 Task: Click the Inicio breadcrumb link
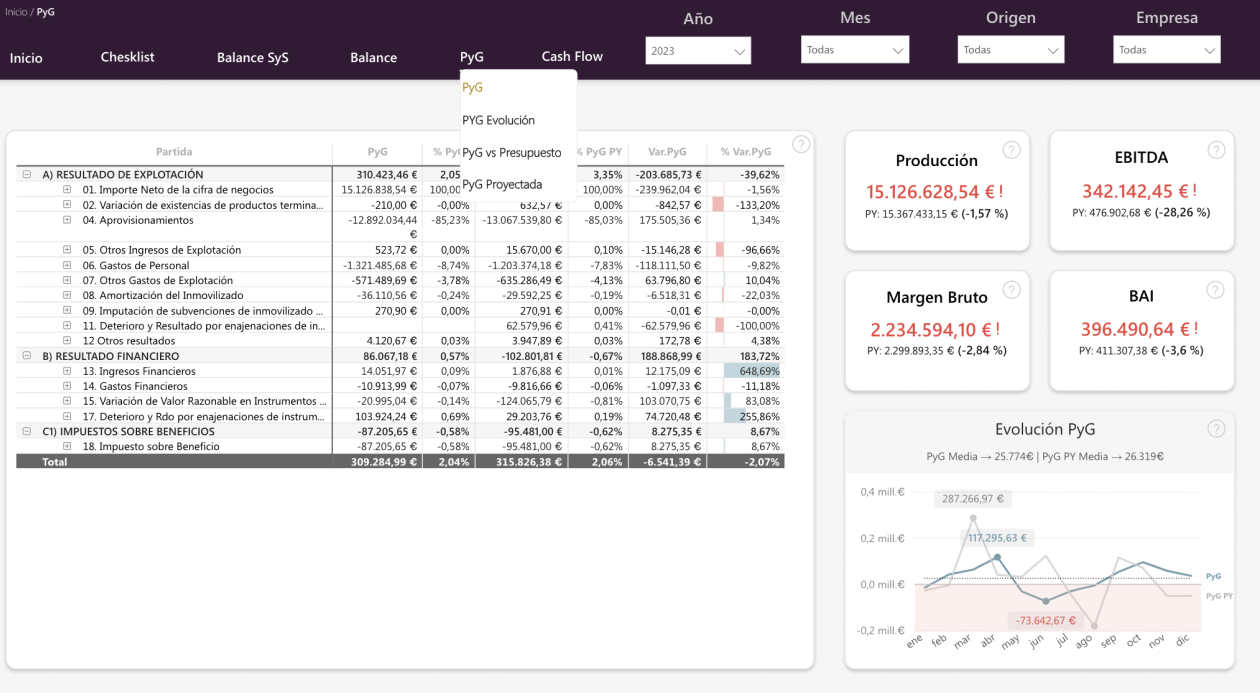[x=15, y=12]
